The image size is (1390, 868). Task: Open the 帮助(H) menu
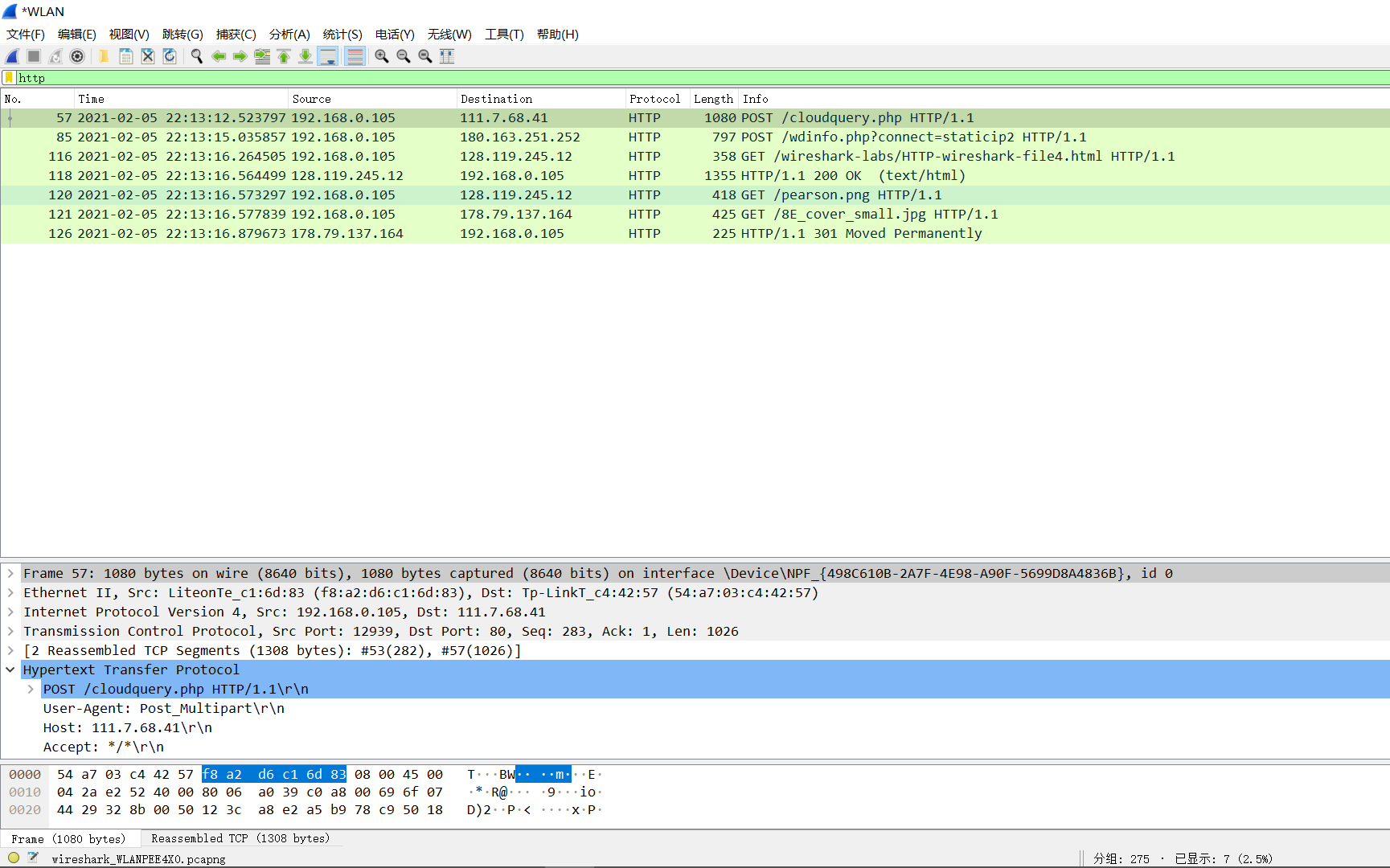coord(558,35)
